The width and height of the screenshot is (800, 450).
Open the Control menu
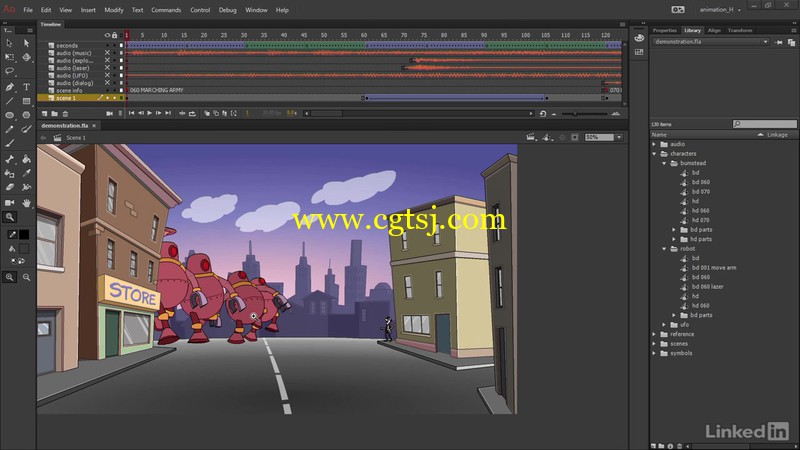[x=200, y=10]
